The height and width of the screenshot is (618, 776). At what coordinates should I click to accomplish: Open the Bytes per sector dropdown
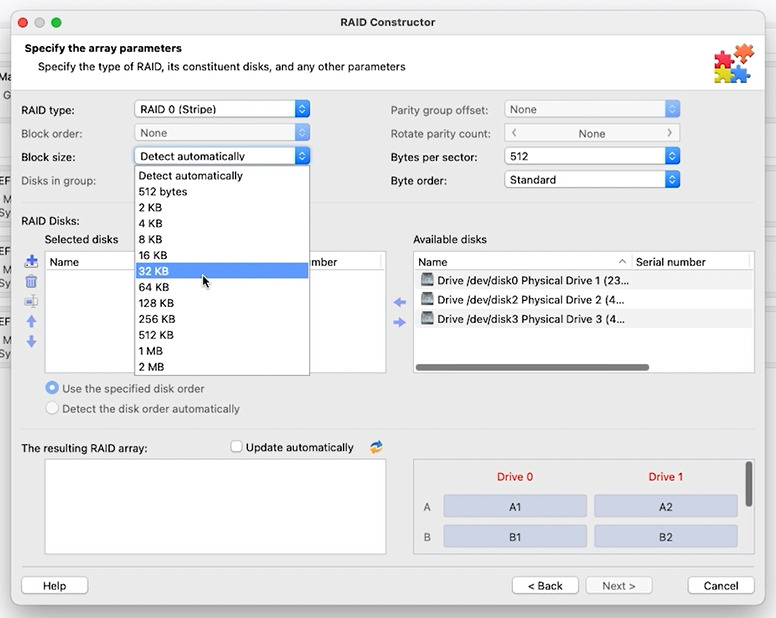click(x=592, y=156)
